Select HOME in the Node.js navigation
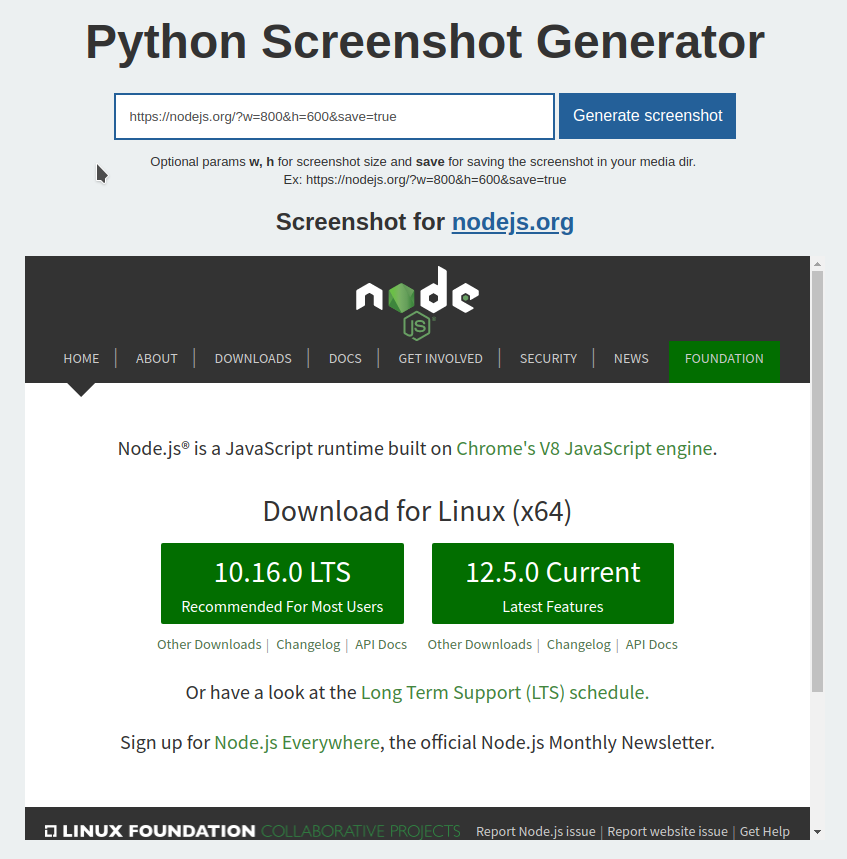The image size is (847, 859). tap(81, 358)
